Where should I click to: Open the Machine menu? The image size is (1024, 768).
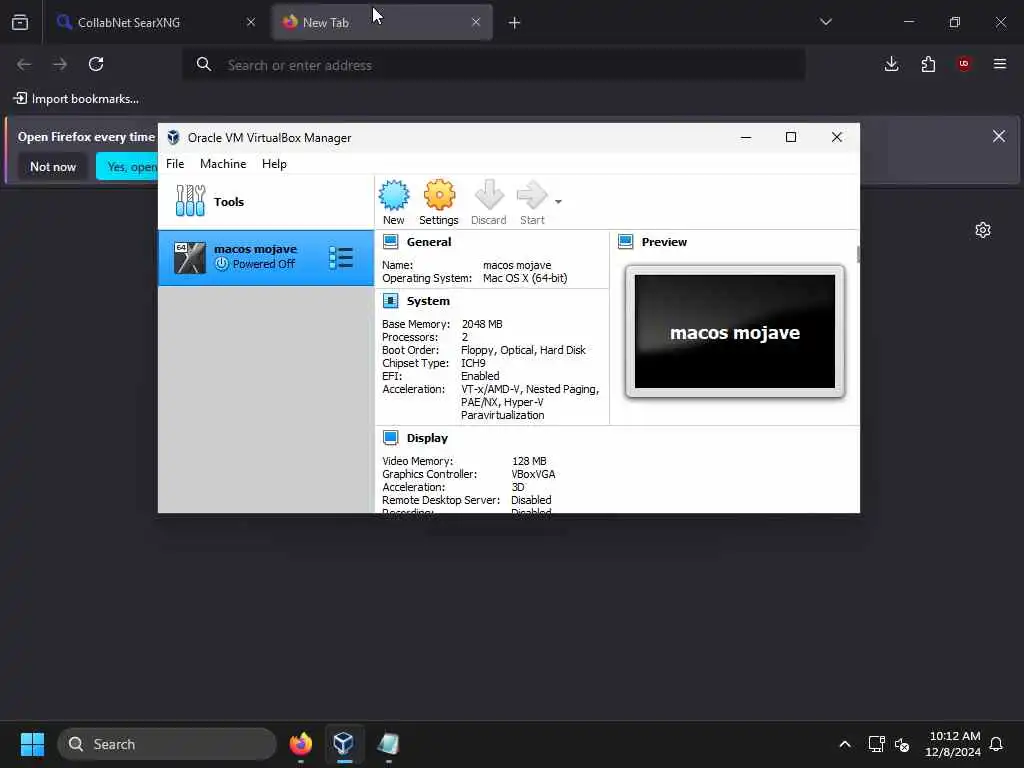(223, 164)
